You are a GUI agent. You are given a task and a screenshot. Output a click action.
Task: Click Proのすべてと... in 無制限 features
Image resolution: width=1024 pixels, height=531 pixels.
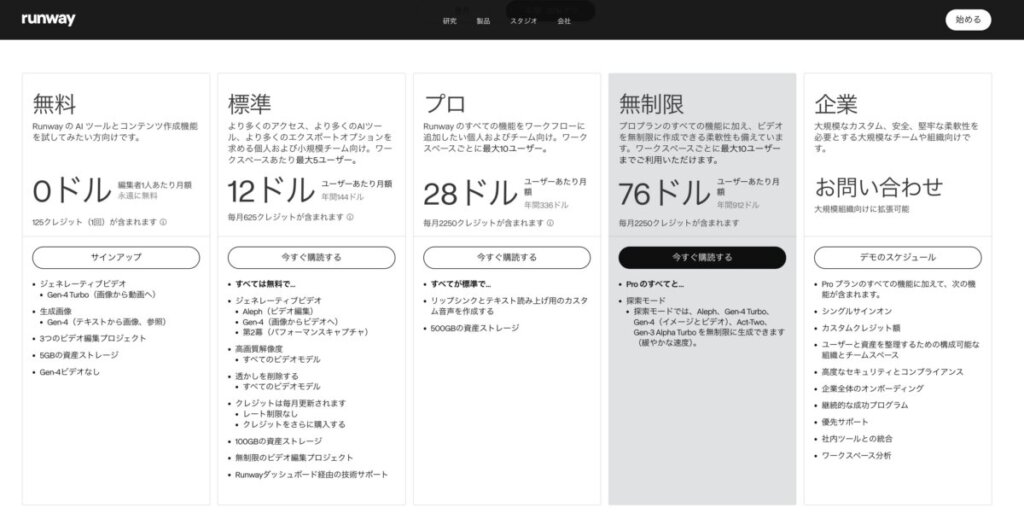(654, 284)
